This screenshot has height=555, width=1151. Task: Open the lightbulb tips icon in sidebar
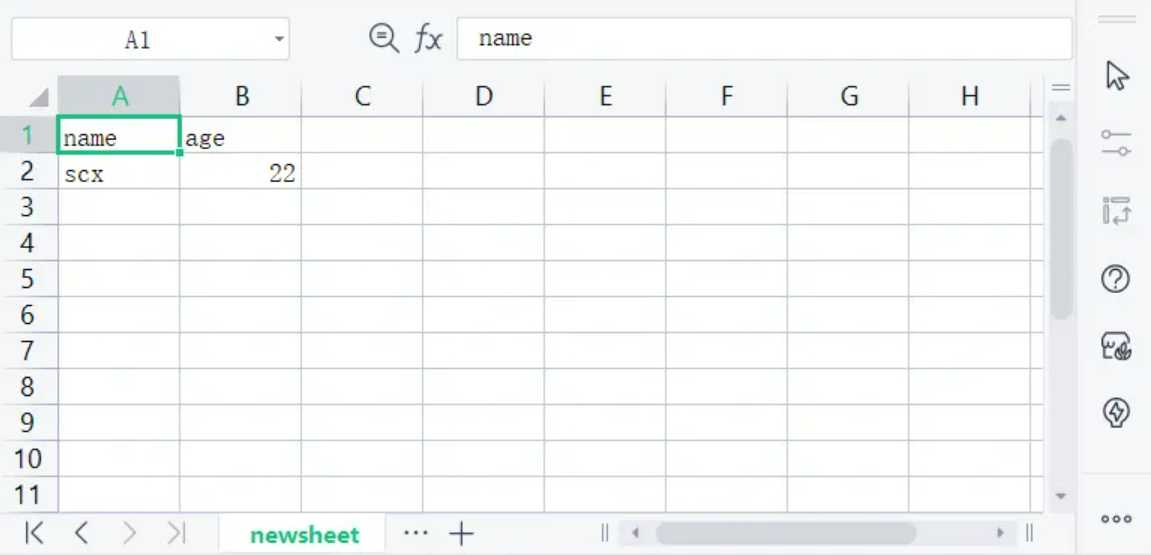pos(1116,412)
